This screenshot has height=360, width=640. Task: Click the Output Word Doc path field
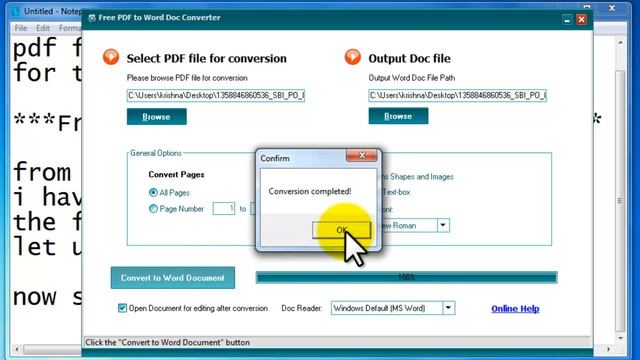[x=458, y=96]
